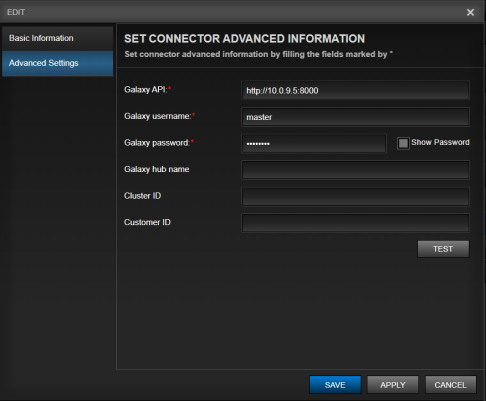Apply changes with the APPLY button
The image size is (486, 401).
(x=393, y=385)
